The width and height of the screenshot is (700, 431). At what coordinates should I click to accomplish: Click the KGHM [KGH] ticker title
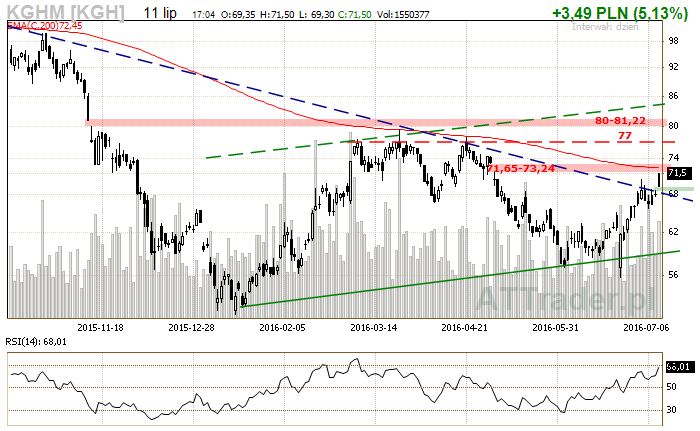(x=66, y=12)
